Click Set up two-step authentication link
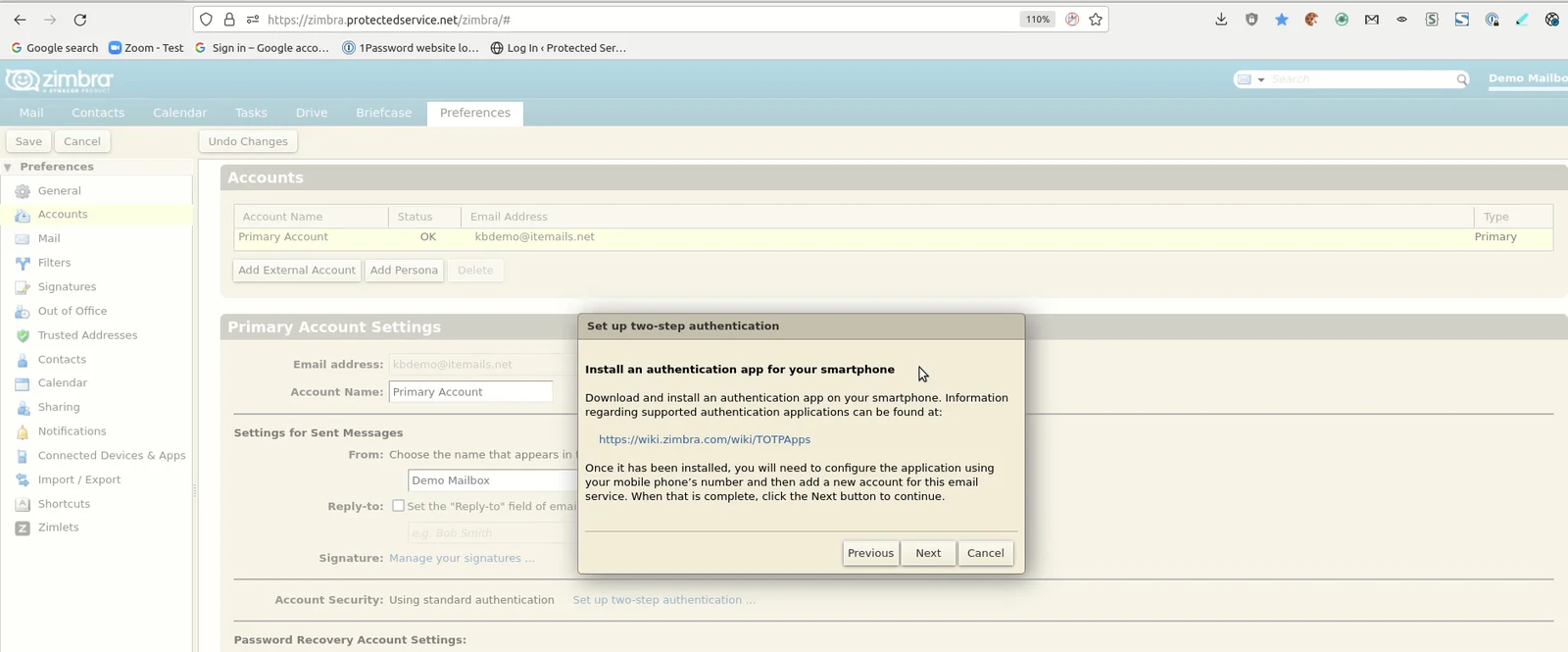Image resolution: width=1568 pixels, height=652 pixels. [663, 600]
